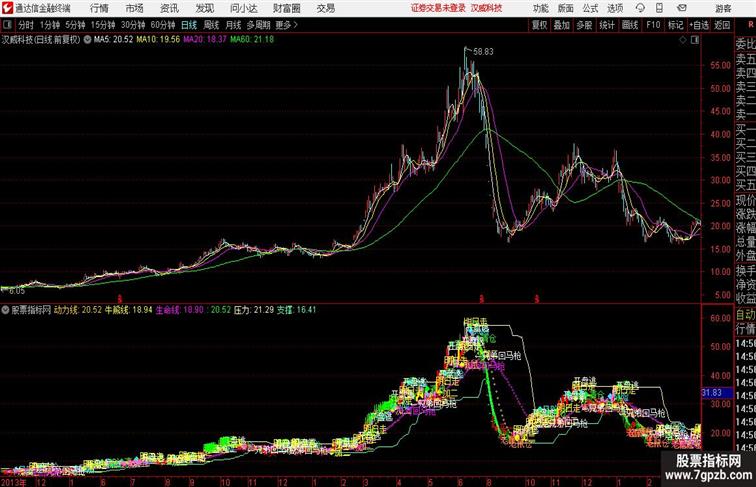The height and width of the screenshot is (487, 756).
Task: Open the 问小达 menu
Action: [243, 8]
